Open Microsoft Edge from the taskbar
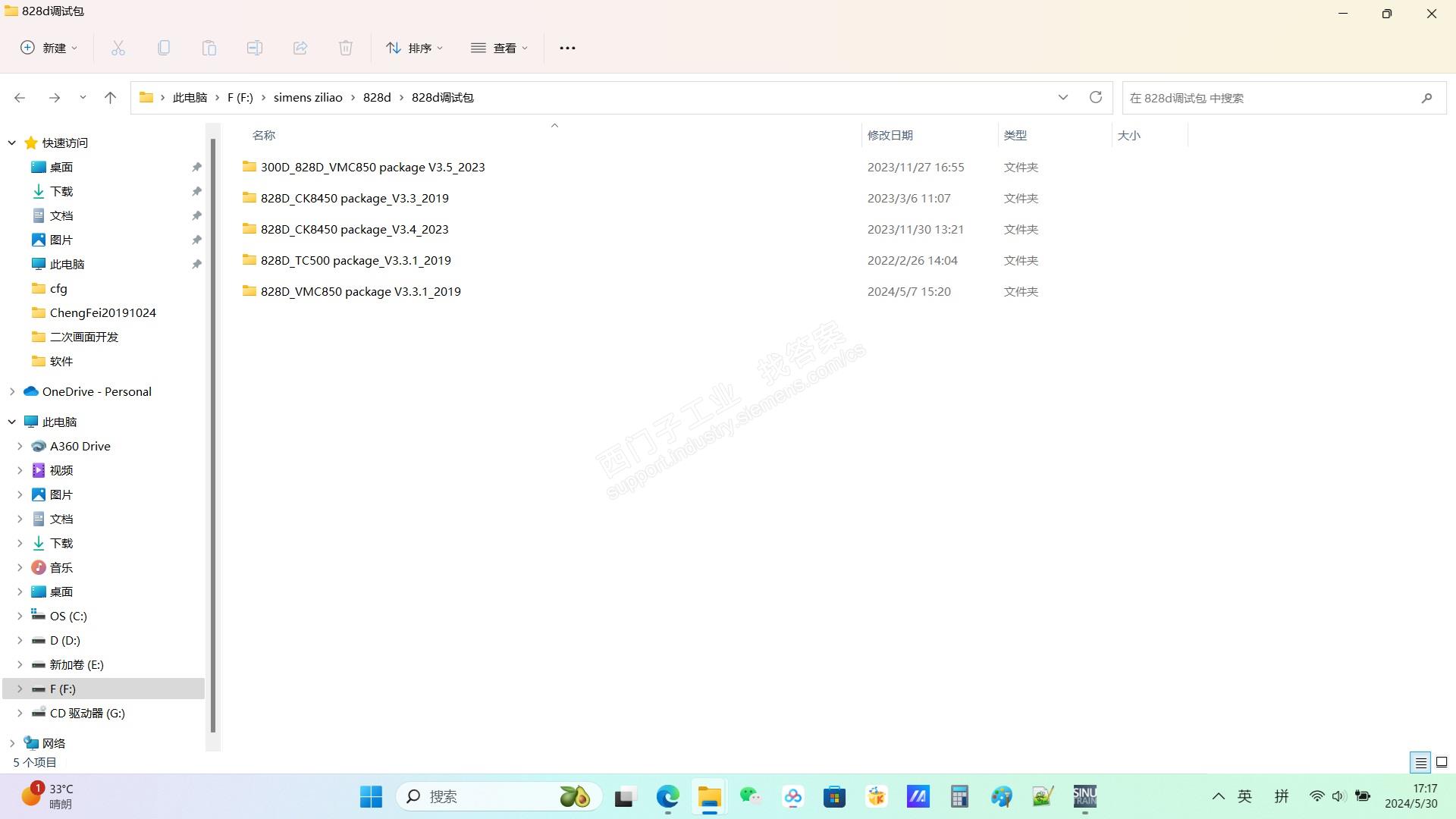The height and width of the screenshot is (819, 1456). (x=667, y=796)
